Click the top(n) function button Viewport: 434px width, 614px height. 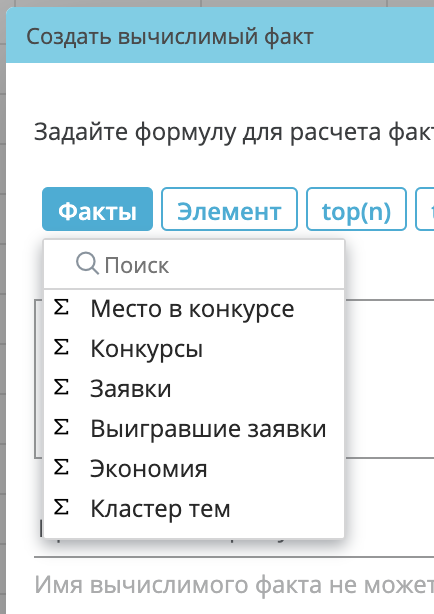click(x=356, y=209)
